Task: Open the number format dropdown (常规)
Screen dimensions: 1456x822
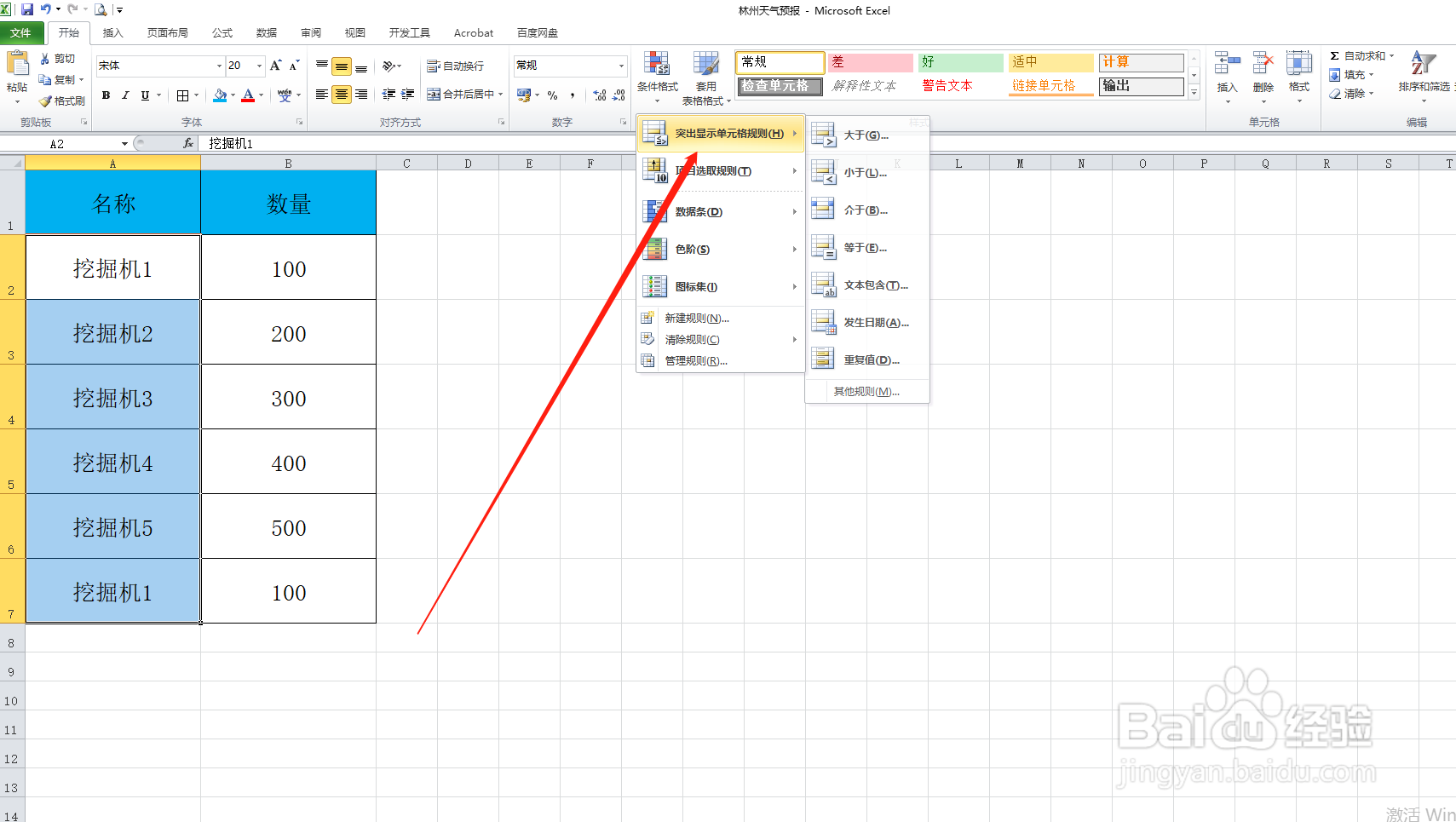Action: tap(621, 66)
